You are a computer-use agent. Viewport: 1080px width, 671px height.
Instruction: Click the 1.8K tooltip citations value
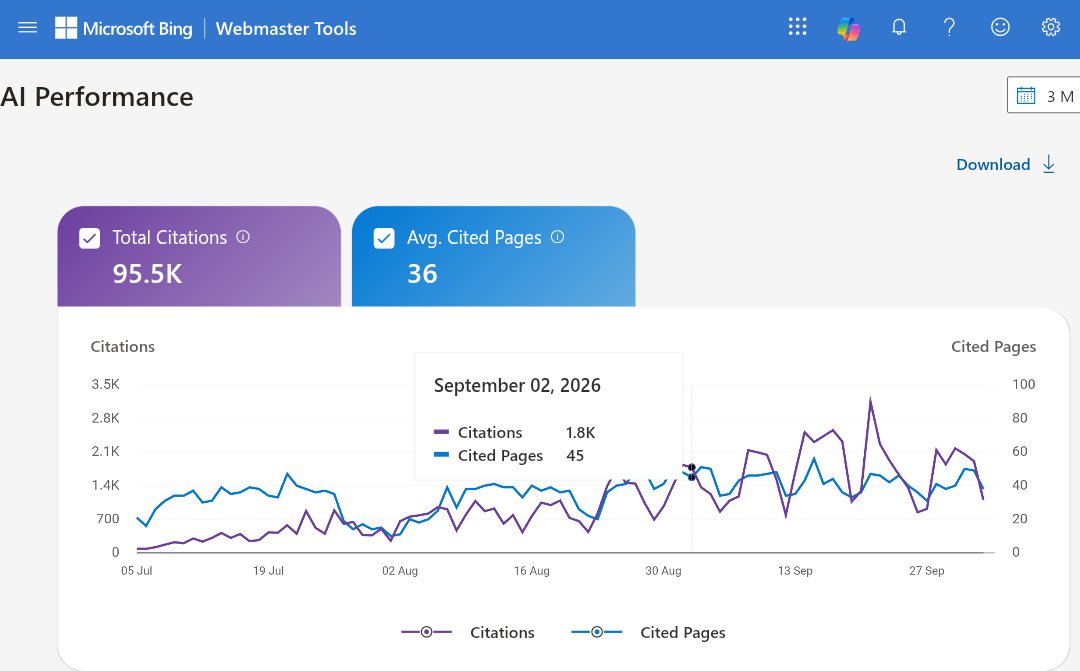point(580,432)
